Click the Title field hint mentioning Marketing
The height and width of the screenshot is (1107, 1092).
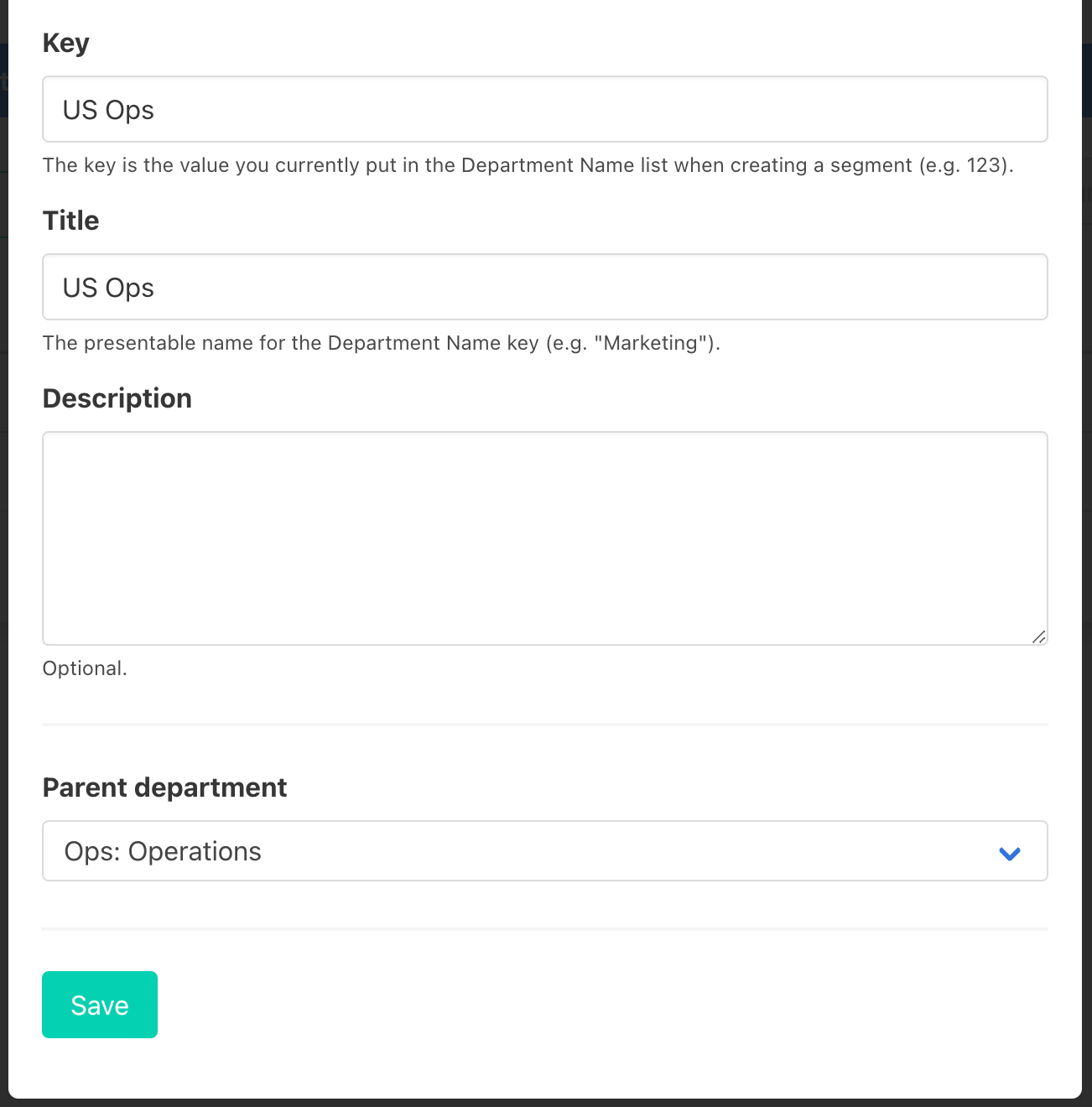click(382, 343)
